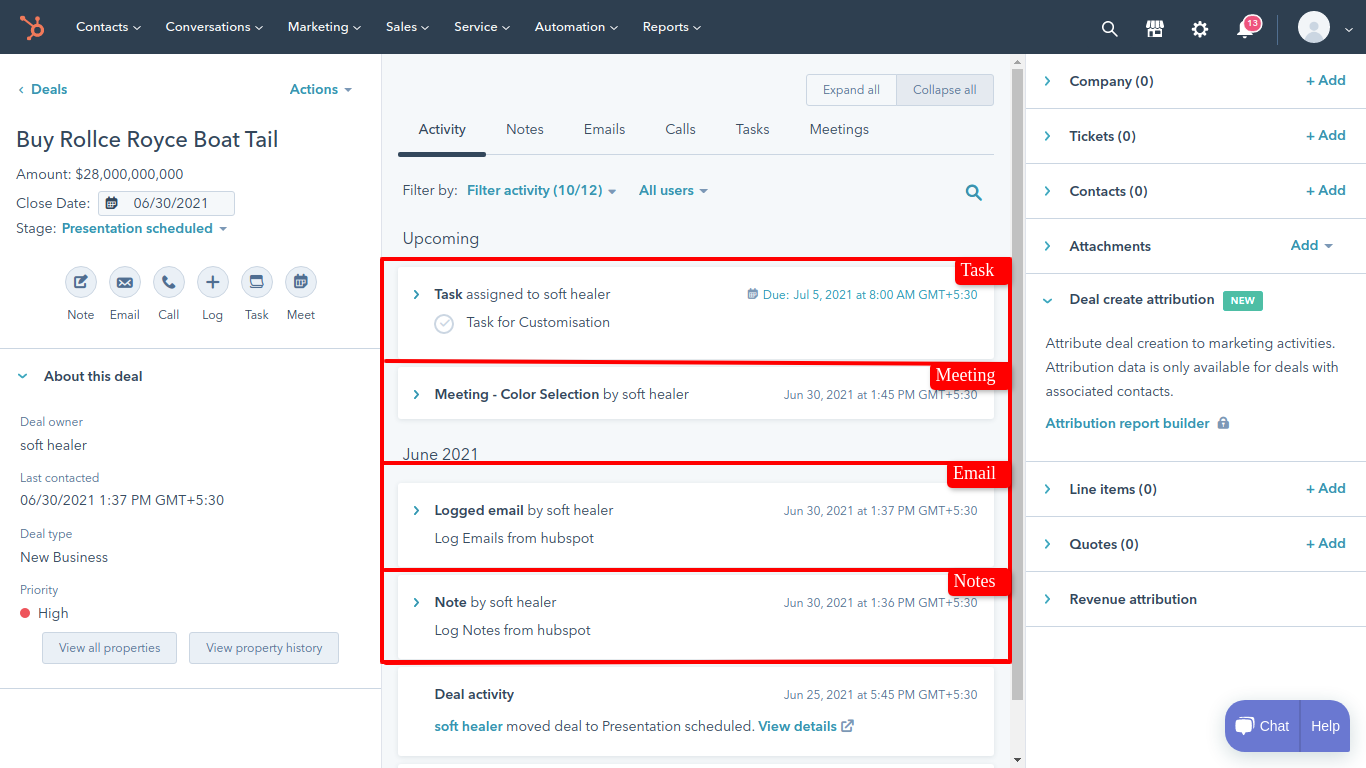
Task: Collapse the Deal create attribution panel
Action: pyautogui.click(x=1047, y=299)
